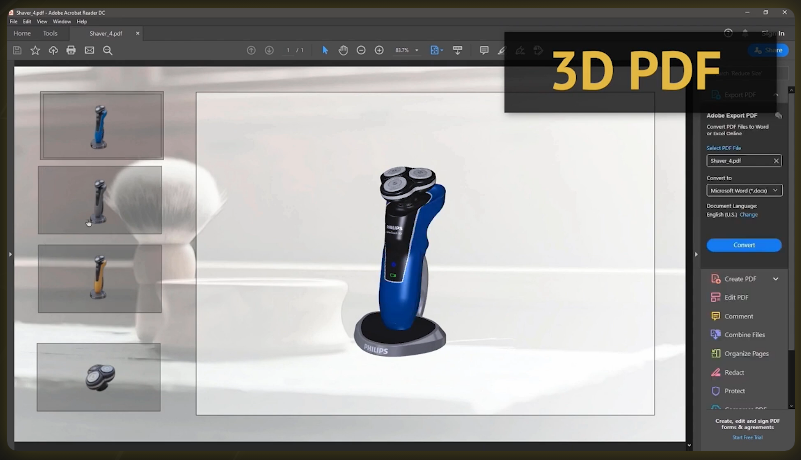Click the Change language link
This screenshot has height=460, width=801.
[748, 215]
